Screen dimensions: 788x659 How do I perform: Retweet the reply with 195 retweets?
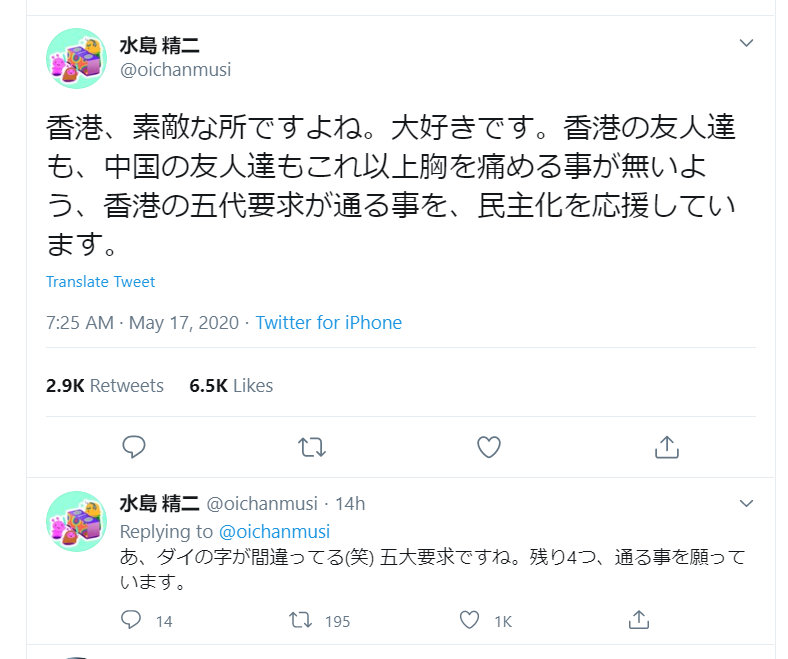(300, 621)
